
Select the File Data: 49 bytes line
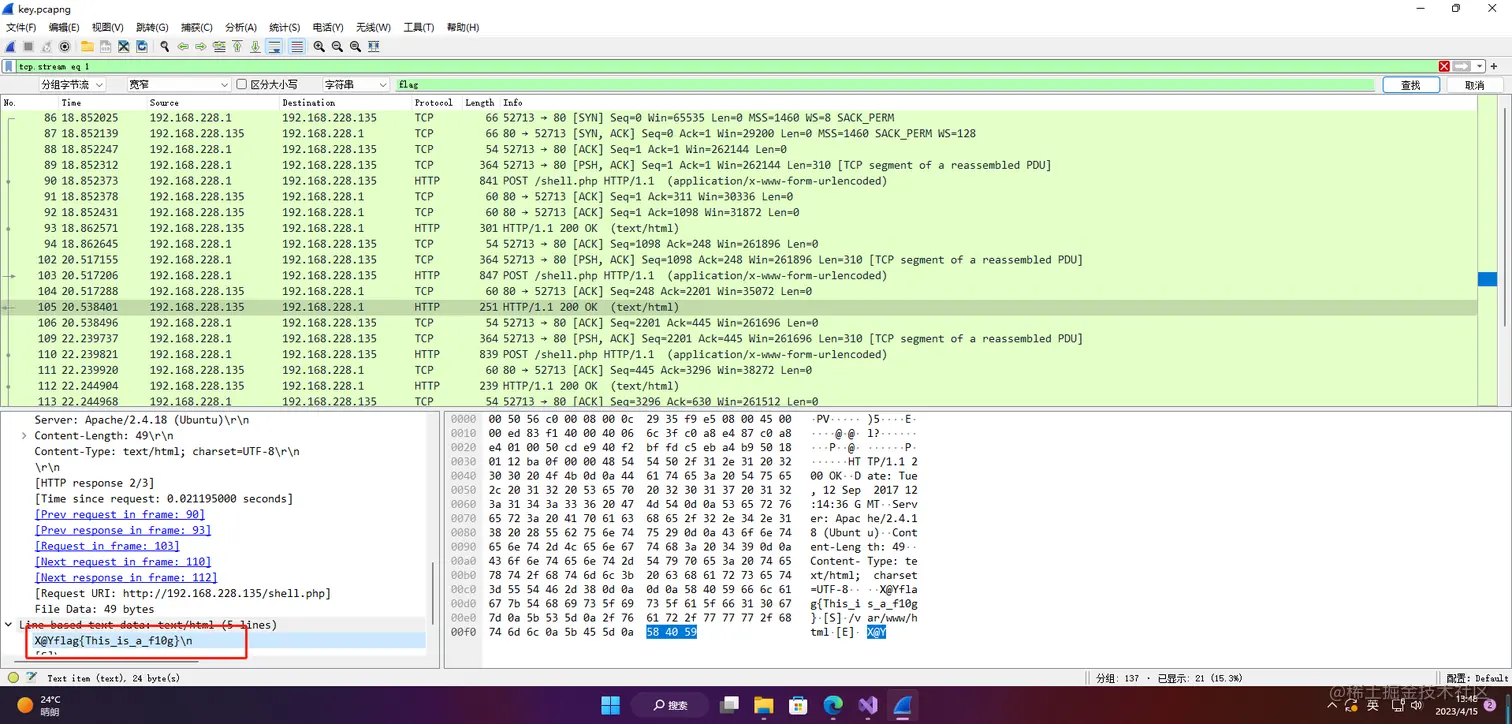[94, 609]
